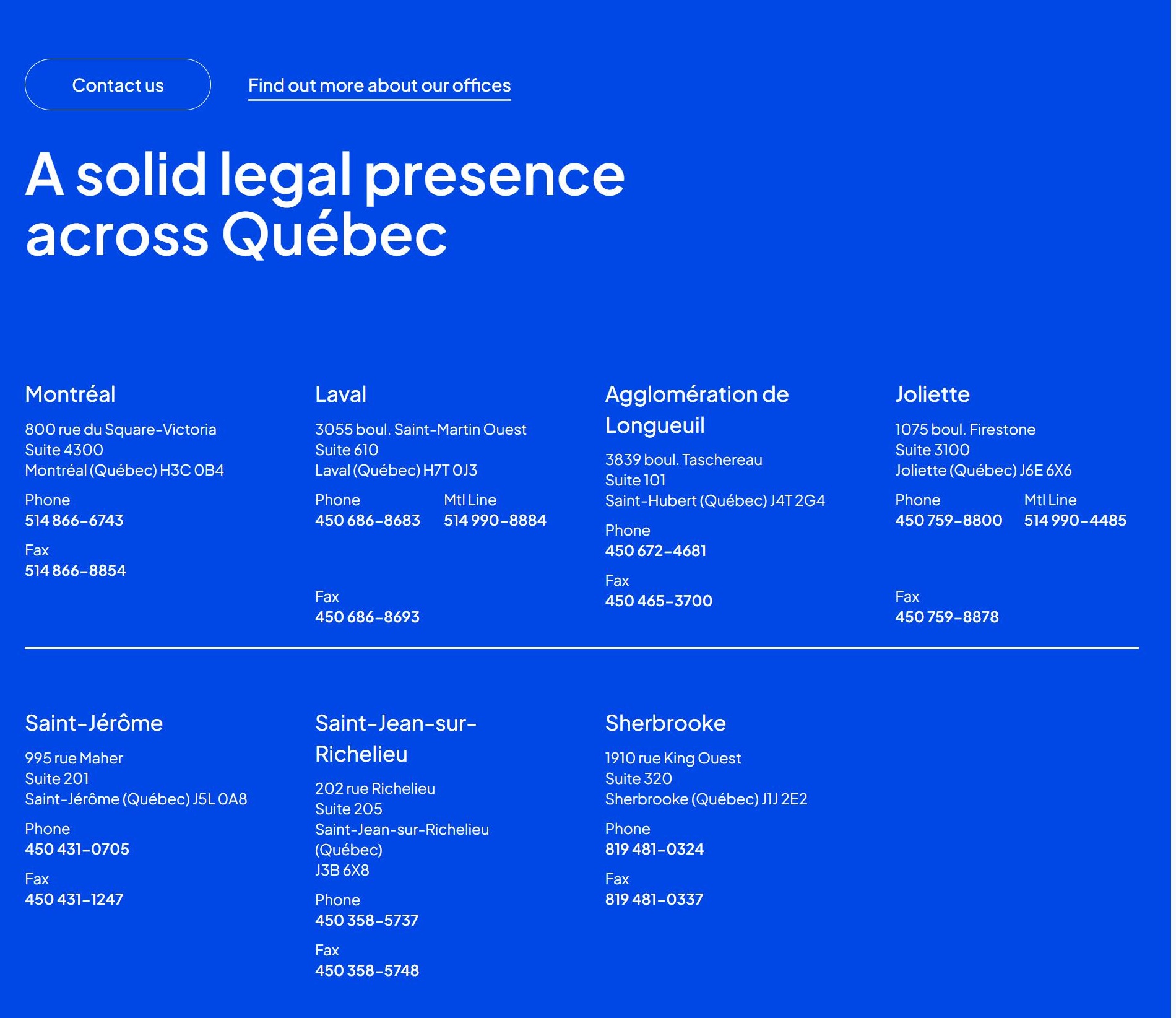Image resolution: width=1176 pixels, height=1018 pixels.
Task: Call Sherbrooke phone 819 481-0324
Action: [x=654, y=849]
